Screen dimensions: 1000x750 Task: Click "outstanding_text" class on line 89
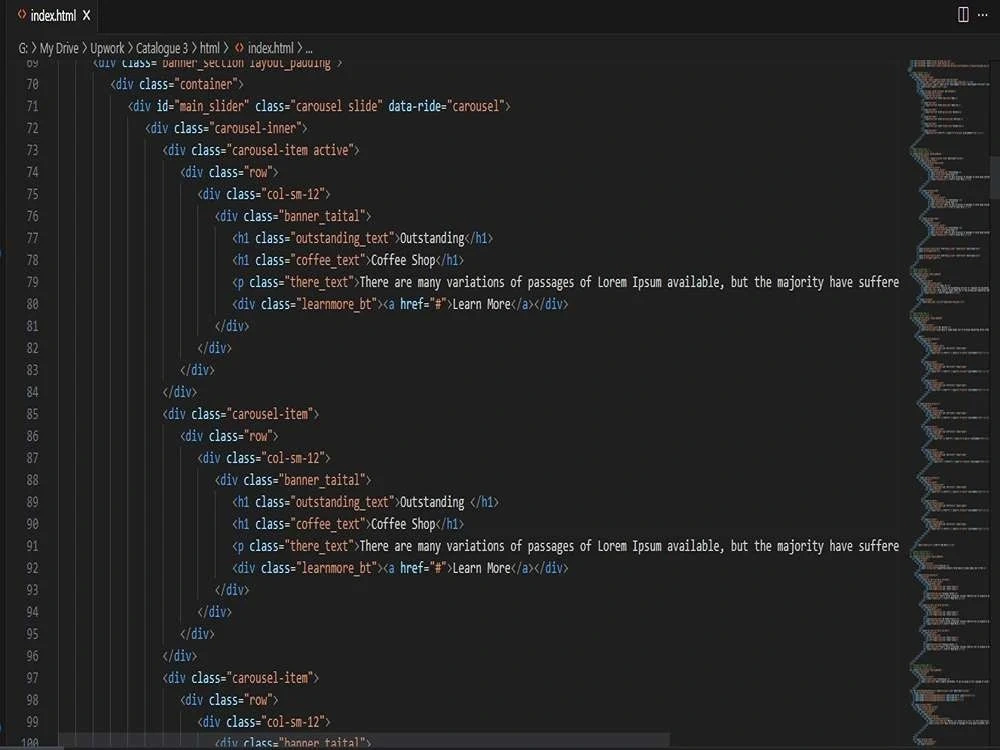click(x=342, y=503)
